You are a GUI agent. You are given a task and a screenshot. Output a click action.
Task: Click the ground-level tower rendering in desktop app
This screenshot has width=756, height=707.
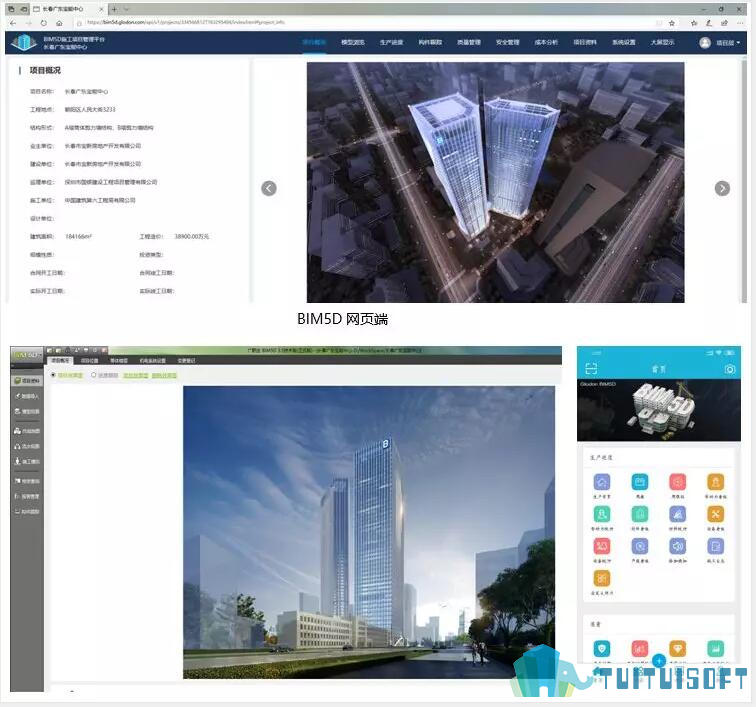(x=369, y=532)
